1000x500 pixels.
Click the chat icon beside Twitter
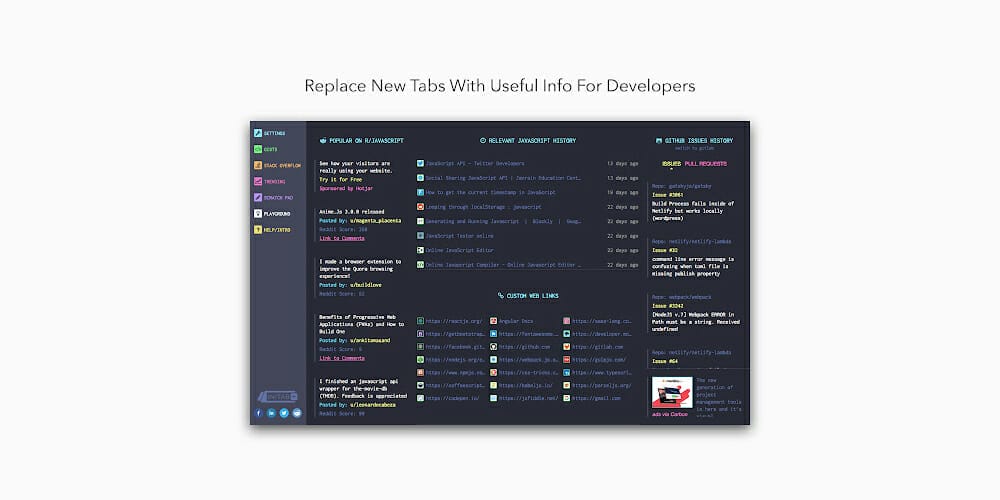click(x=297, y=413)
